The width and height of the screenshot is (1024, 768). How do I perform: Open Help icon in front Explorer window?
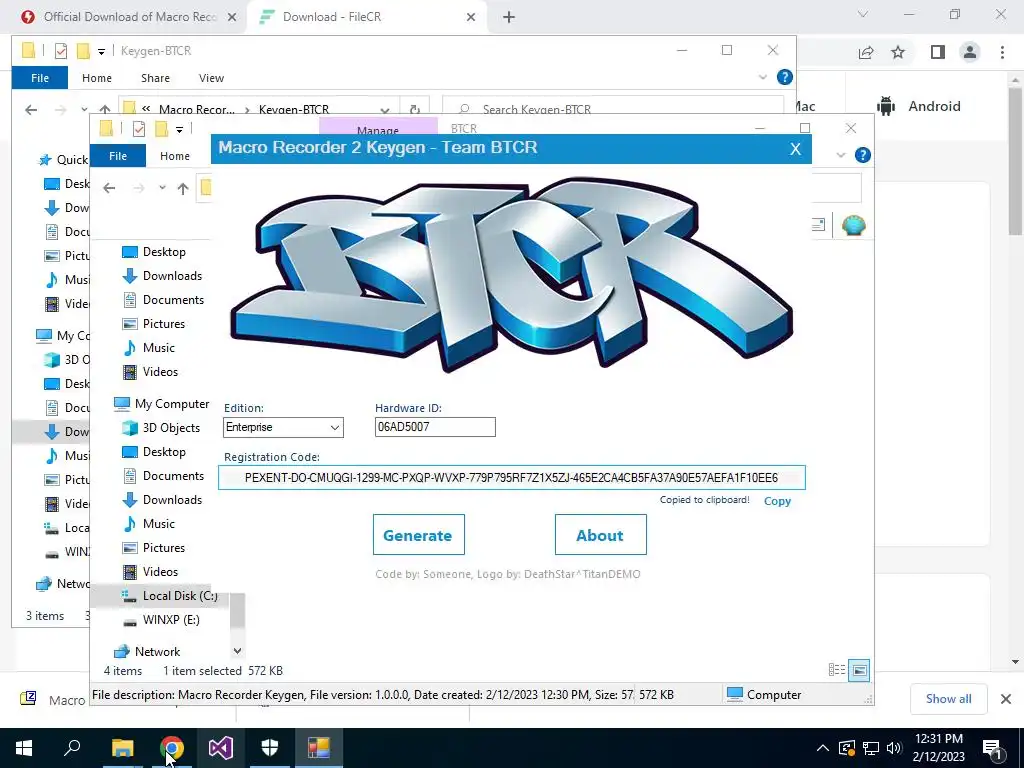click(863, 155)
